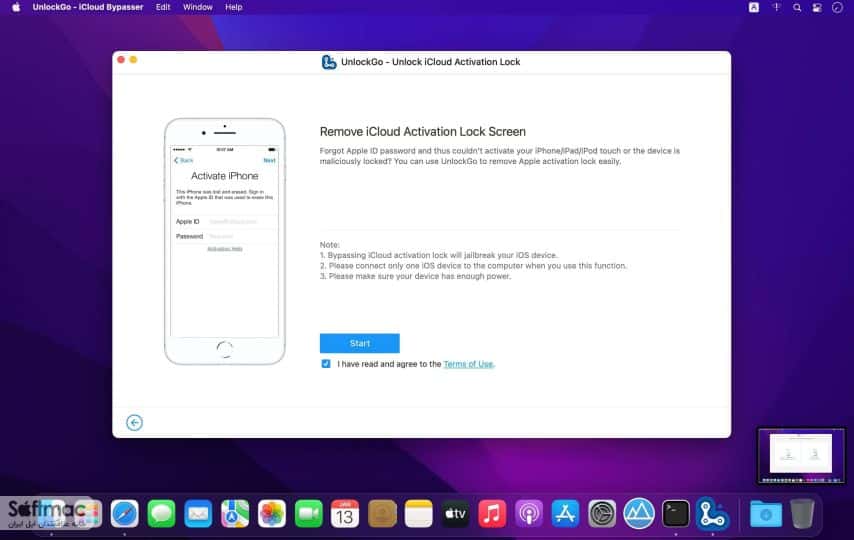The width and height of the screenshot is (854, 540).
Task: Open Notes from the Dock
Action: click(418, 513)
